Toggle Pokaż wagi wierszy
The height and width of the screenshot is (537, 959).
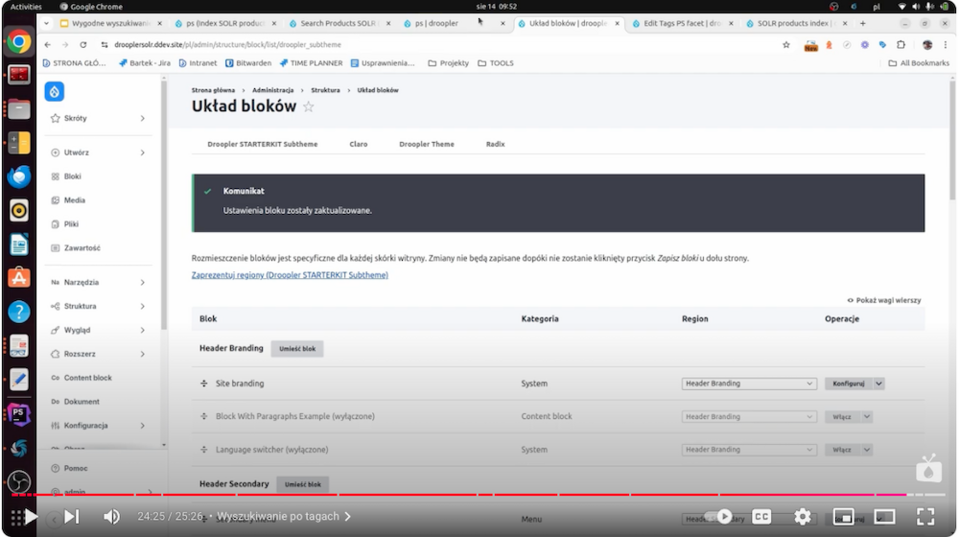pos(884,300)
